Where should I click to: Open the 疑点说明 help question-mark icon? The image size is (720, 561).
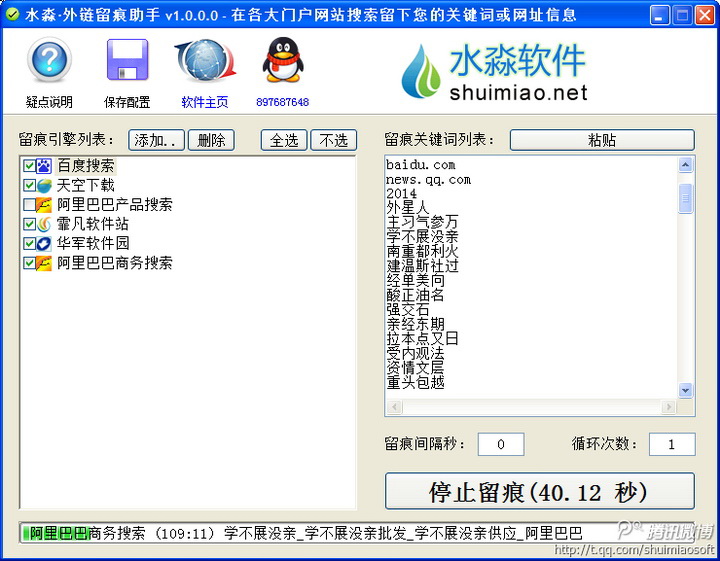coord(49,60)
